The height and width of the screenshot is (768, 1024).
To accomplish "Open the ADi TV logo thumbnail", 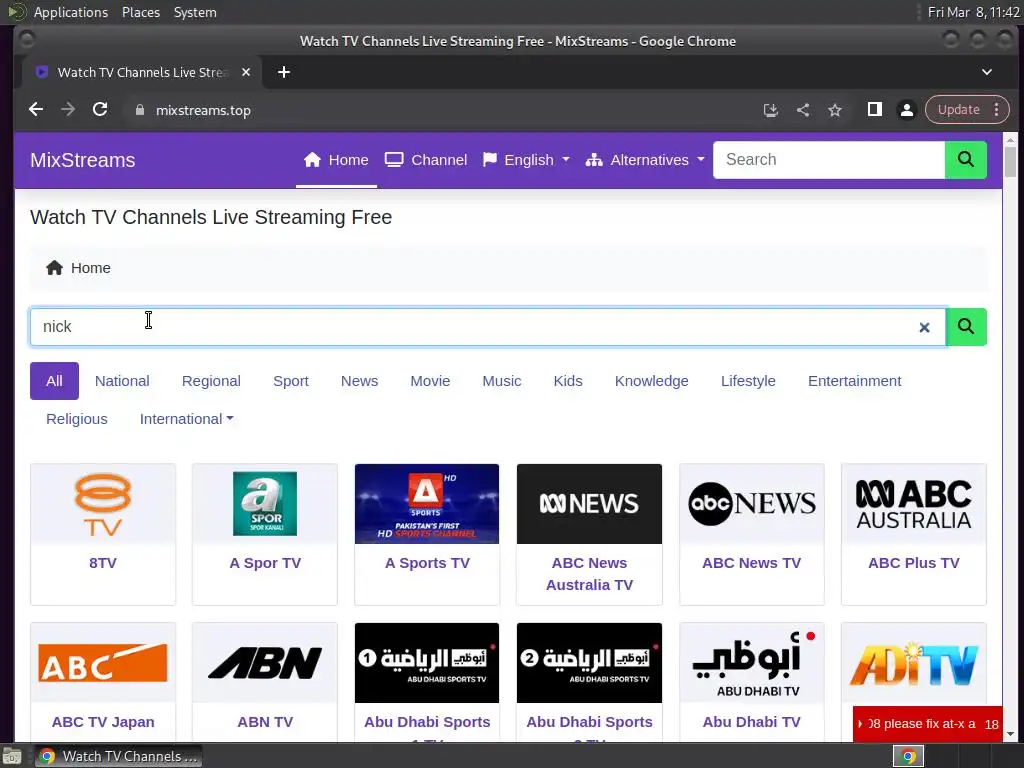I will point(914,663).
